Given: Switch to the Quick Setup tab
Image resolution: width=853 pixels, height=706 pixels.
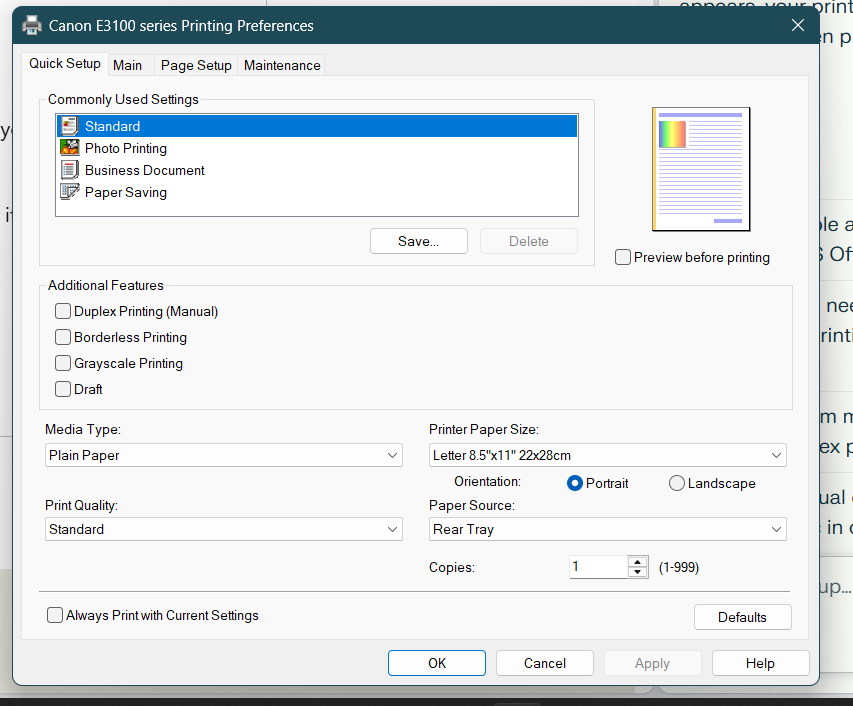Looking at the screenshot, I should [65, 64].
